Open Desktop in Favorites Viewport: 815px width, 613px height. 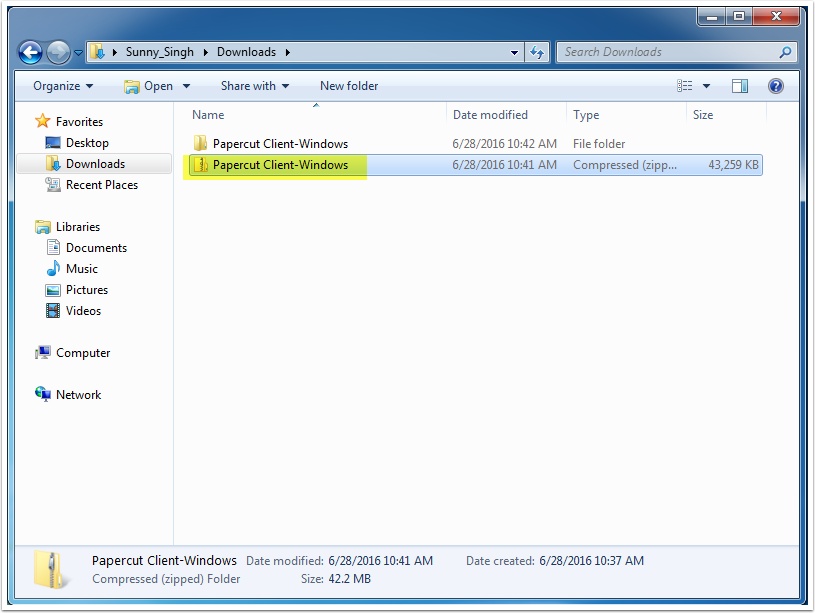coord(87,143)
